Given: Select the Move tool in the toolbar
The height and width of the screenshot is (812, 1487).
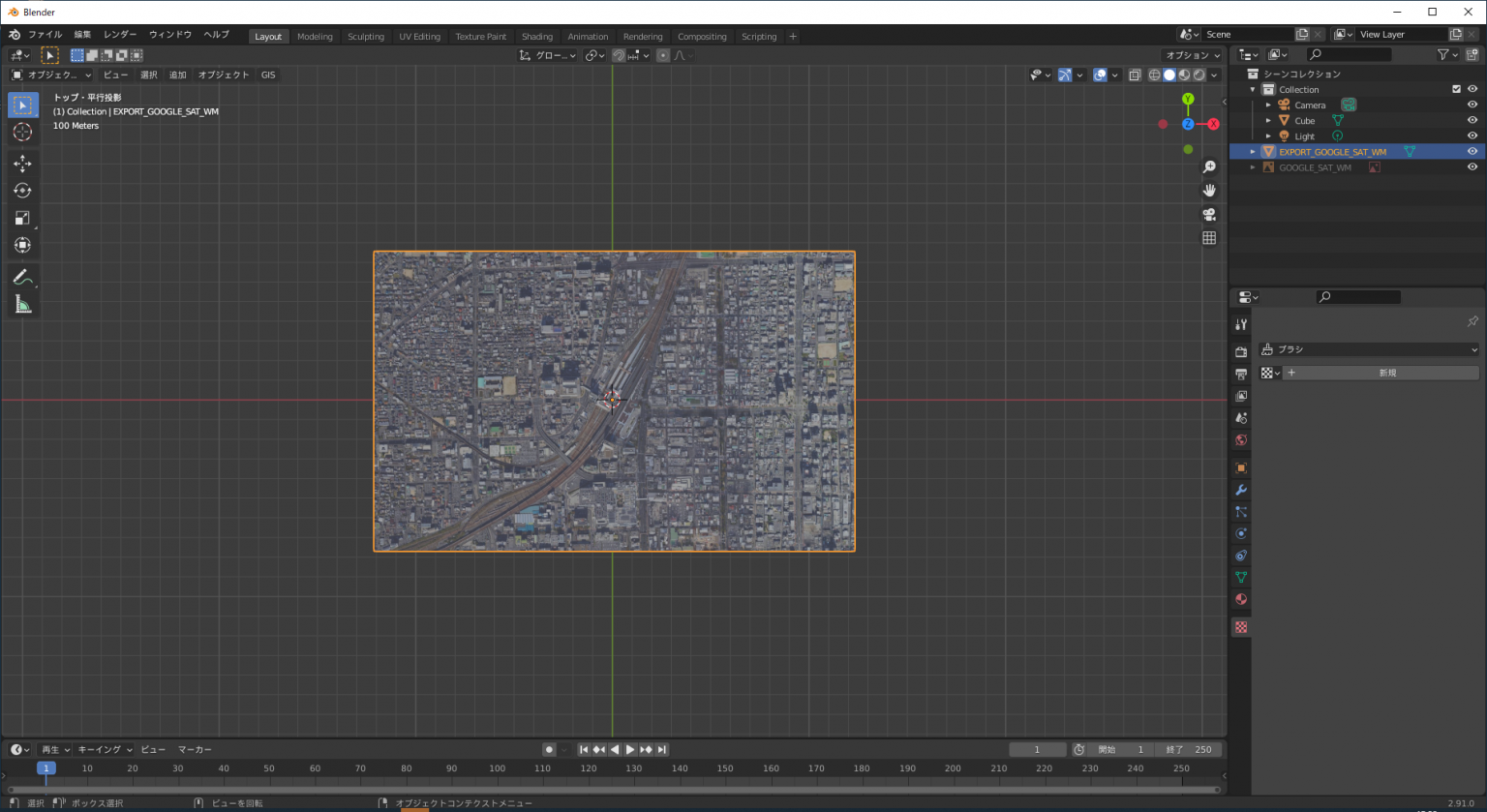Looking at the screenshot, I should click(22, 164).
